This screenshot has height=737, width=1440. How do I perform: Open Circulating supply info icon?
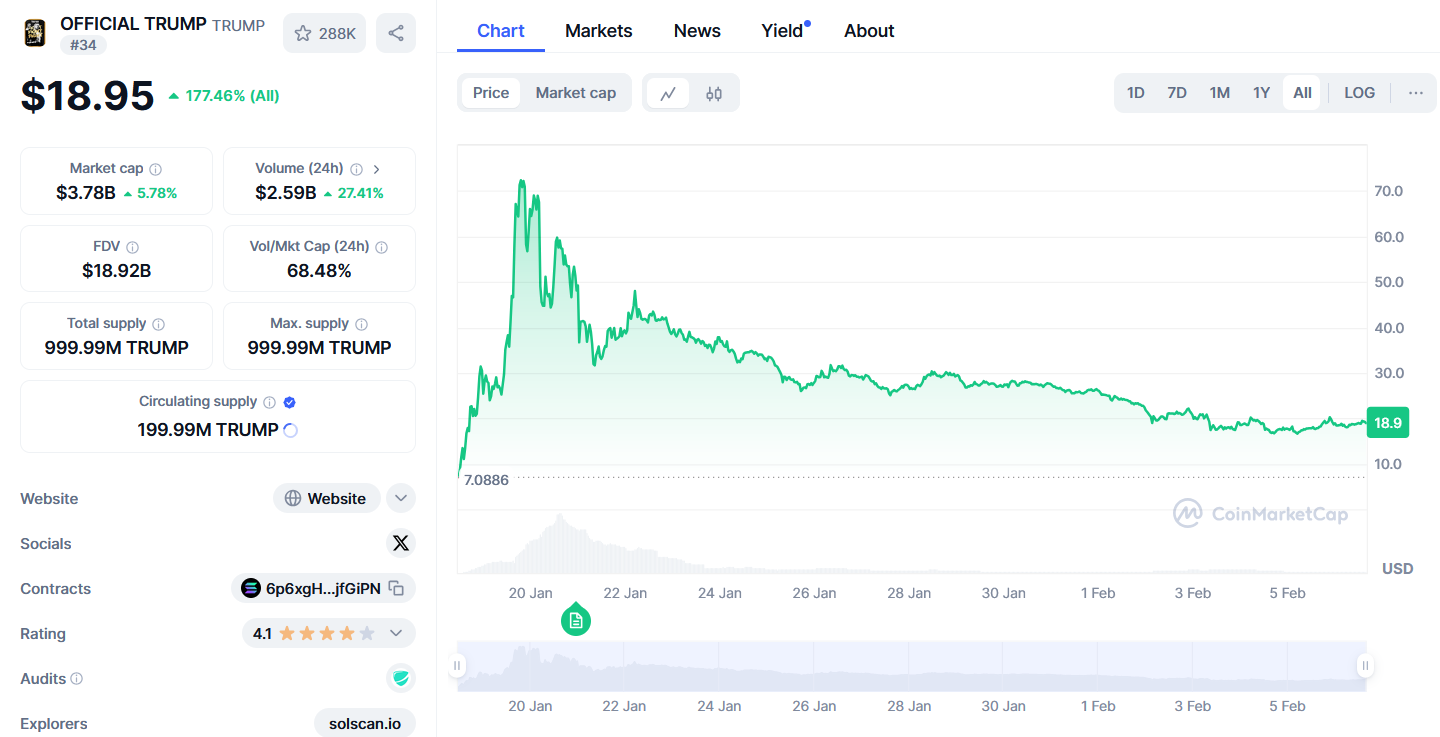click(269, 402)
